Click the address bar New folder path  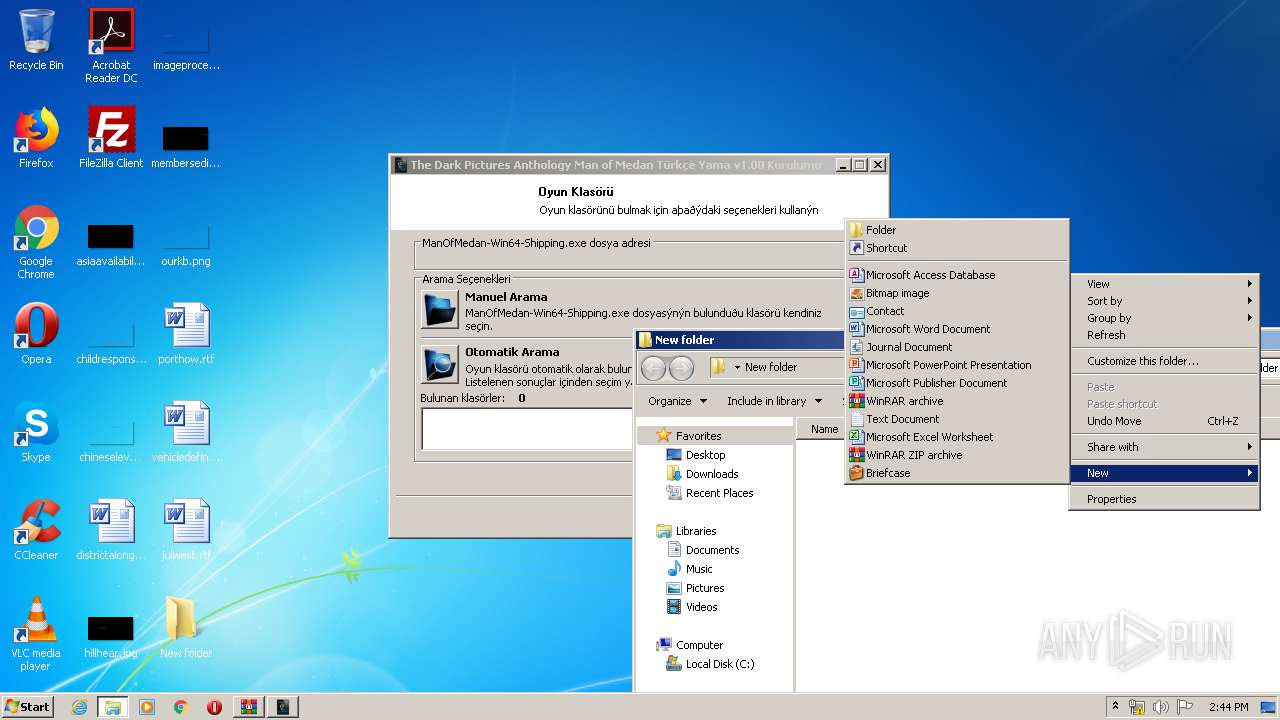click(771, 367)
